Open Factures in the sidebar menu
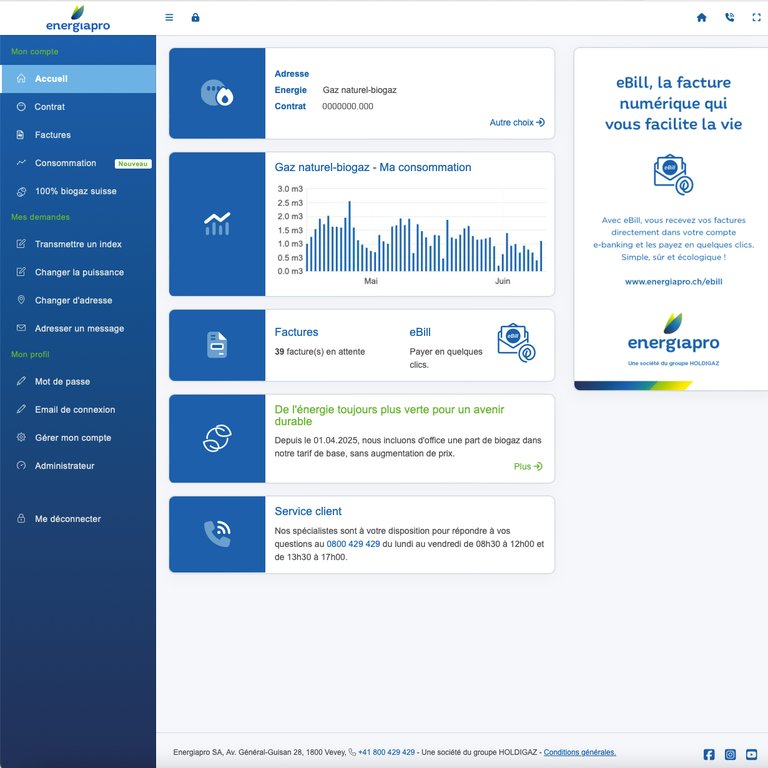This screenshot has height=768, width=768. [78, 135]
